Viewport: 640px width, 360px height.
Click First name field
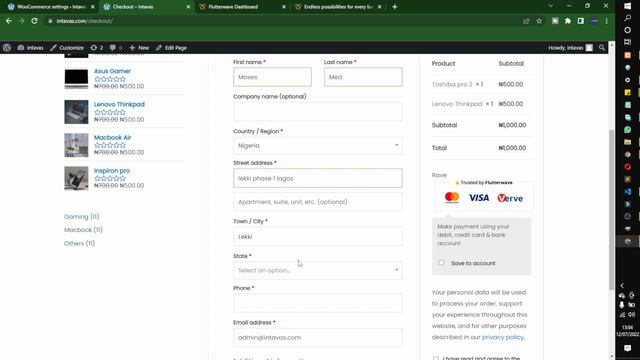tap(272, 77)
